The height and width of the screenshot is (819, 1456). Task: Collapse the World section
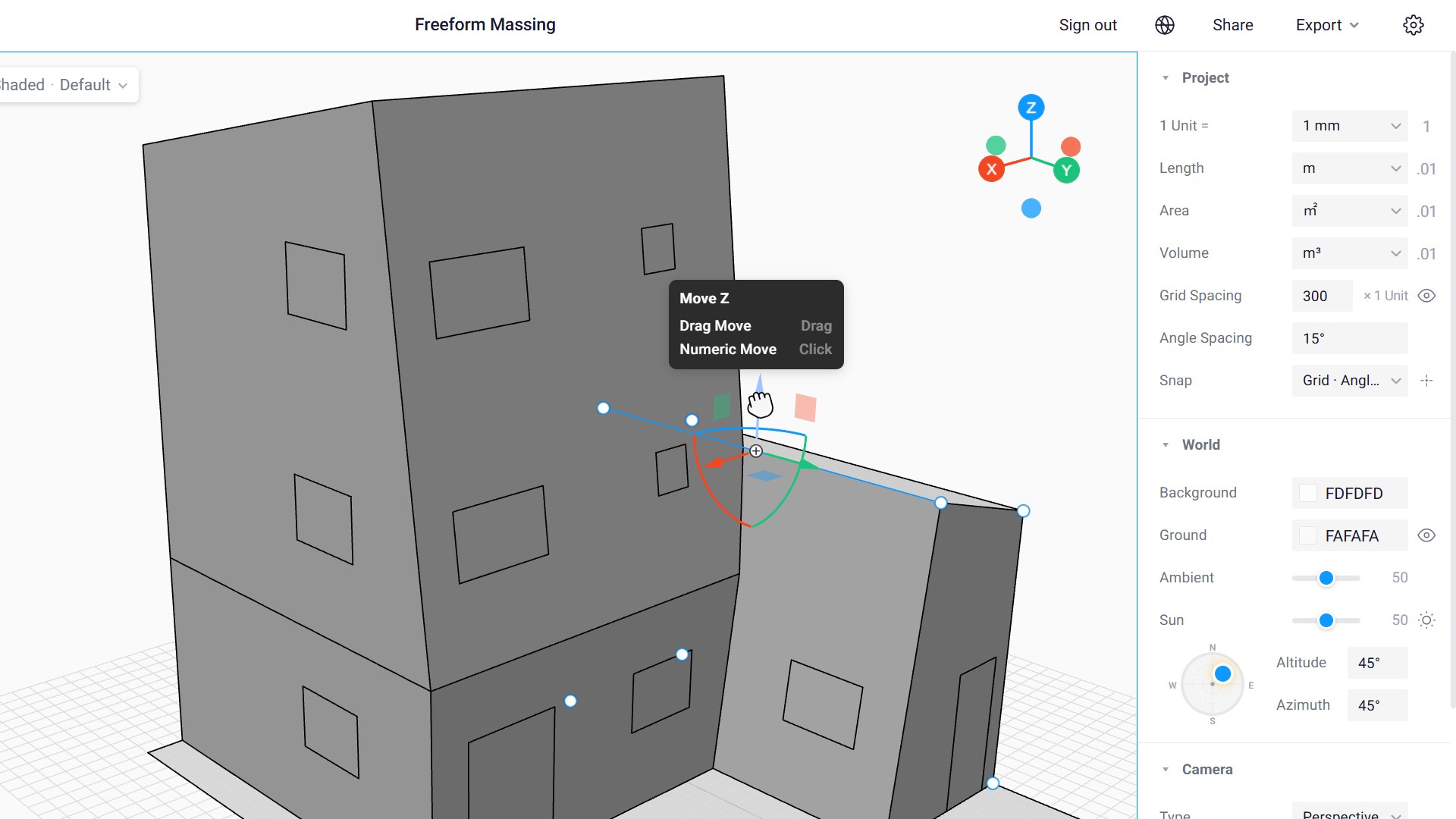pyautogui.click(x=1166, y=445)
